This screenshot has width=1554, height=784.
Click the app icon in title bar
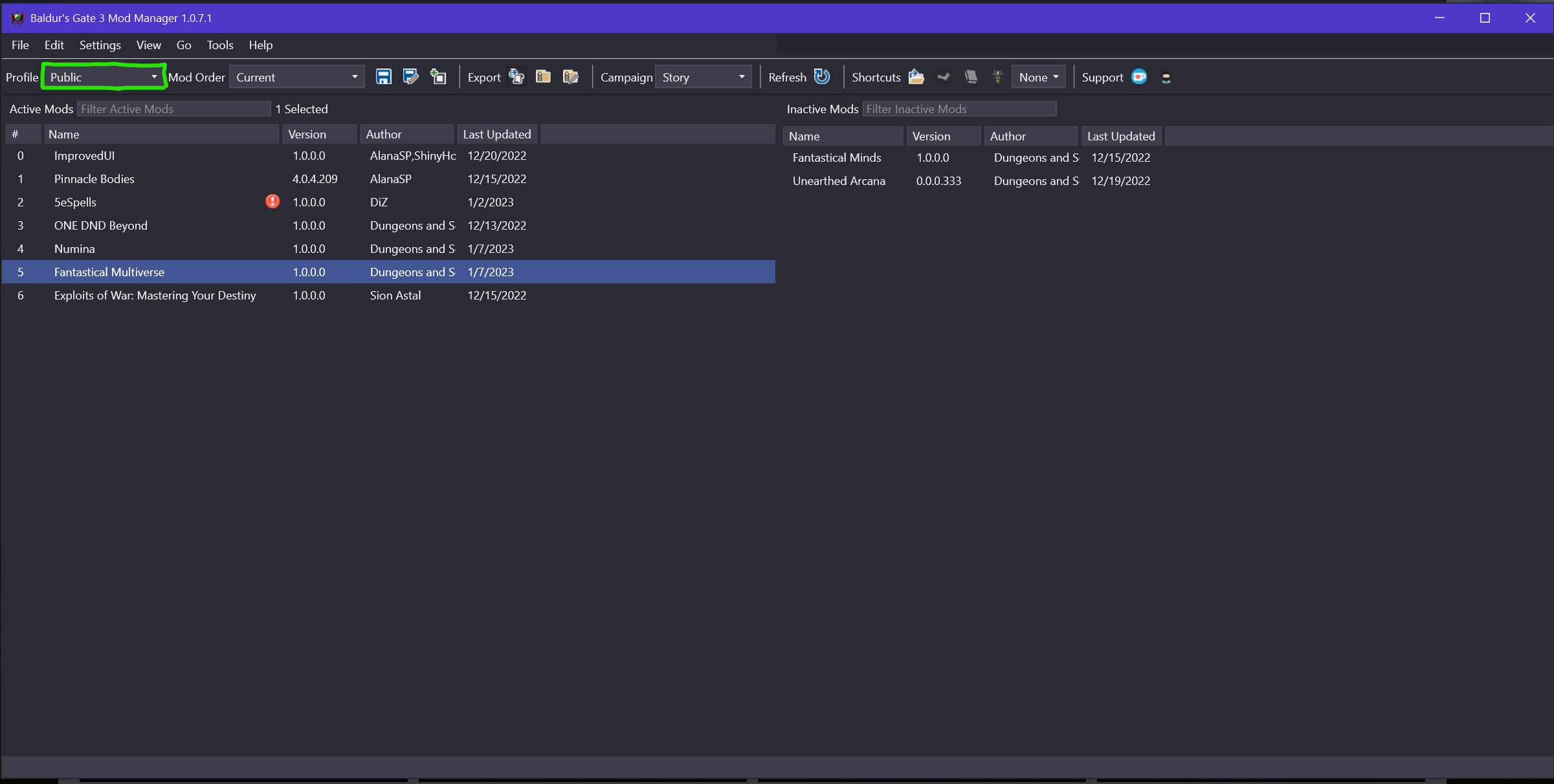pyautogui.click(x=17, y=18)
